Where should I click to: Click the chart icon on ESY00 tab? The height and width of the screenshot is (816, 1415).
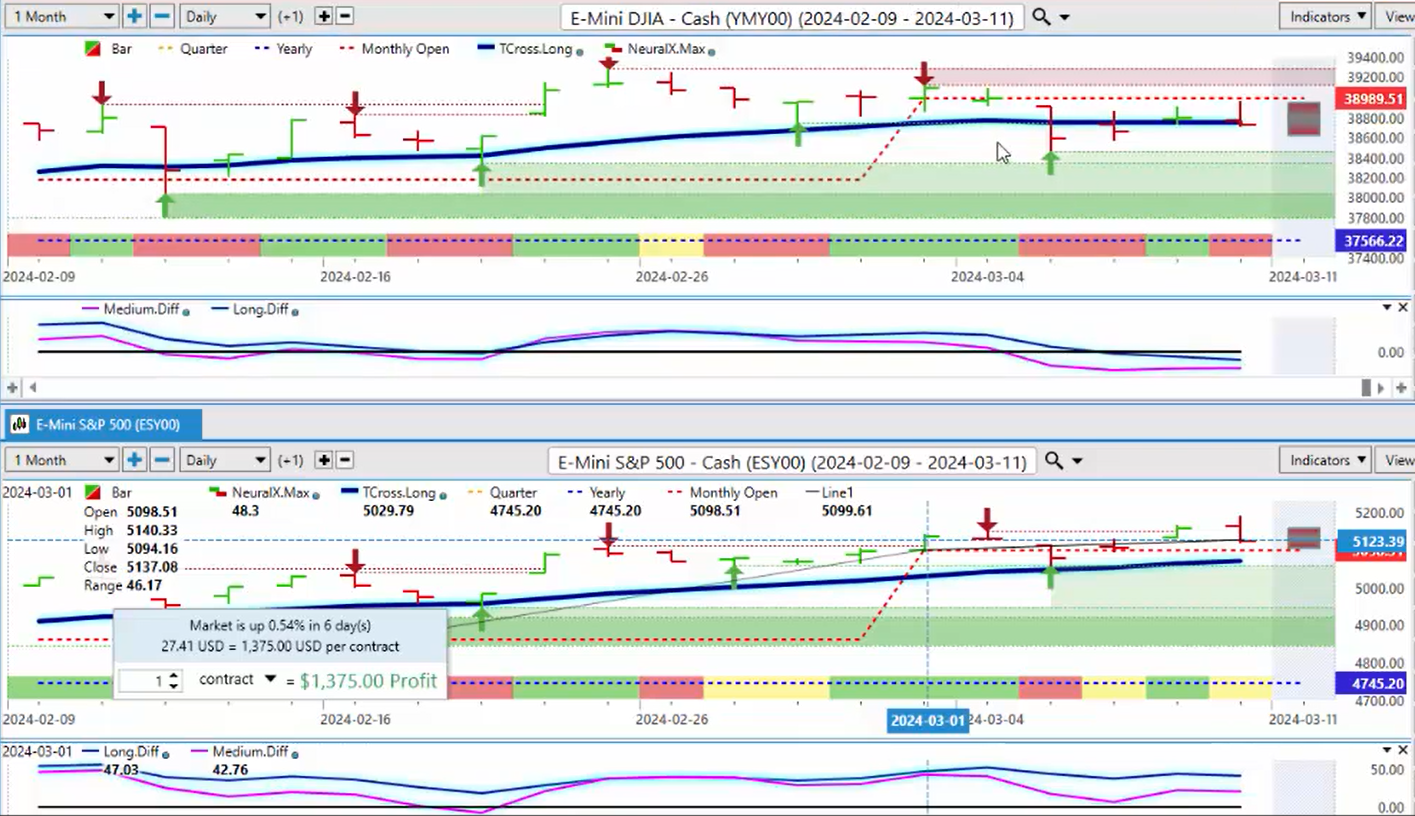pos(19,425)
